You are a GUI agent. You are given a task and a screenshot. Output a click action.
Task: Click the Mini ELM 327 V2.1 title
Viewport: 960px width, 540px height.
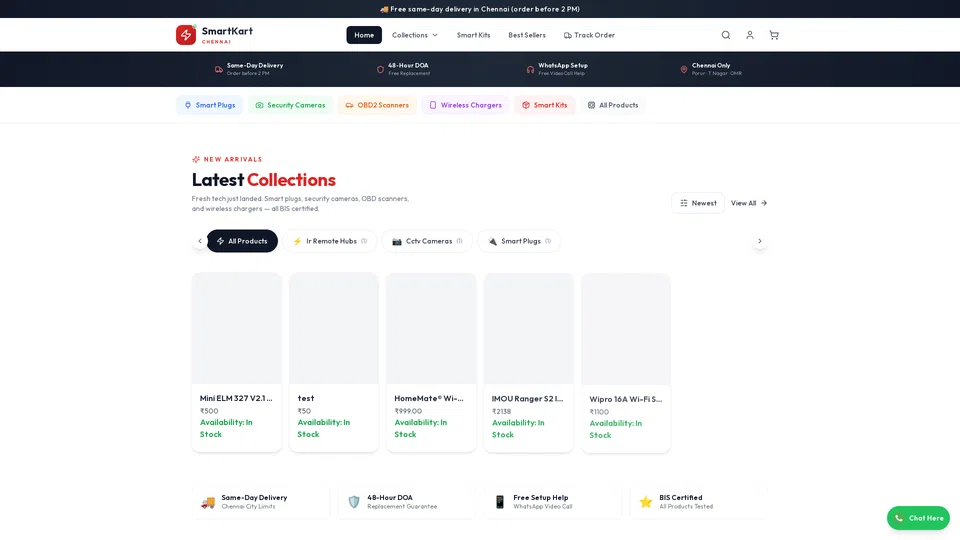(236, 398)
